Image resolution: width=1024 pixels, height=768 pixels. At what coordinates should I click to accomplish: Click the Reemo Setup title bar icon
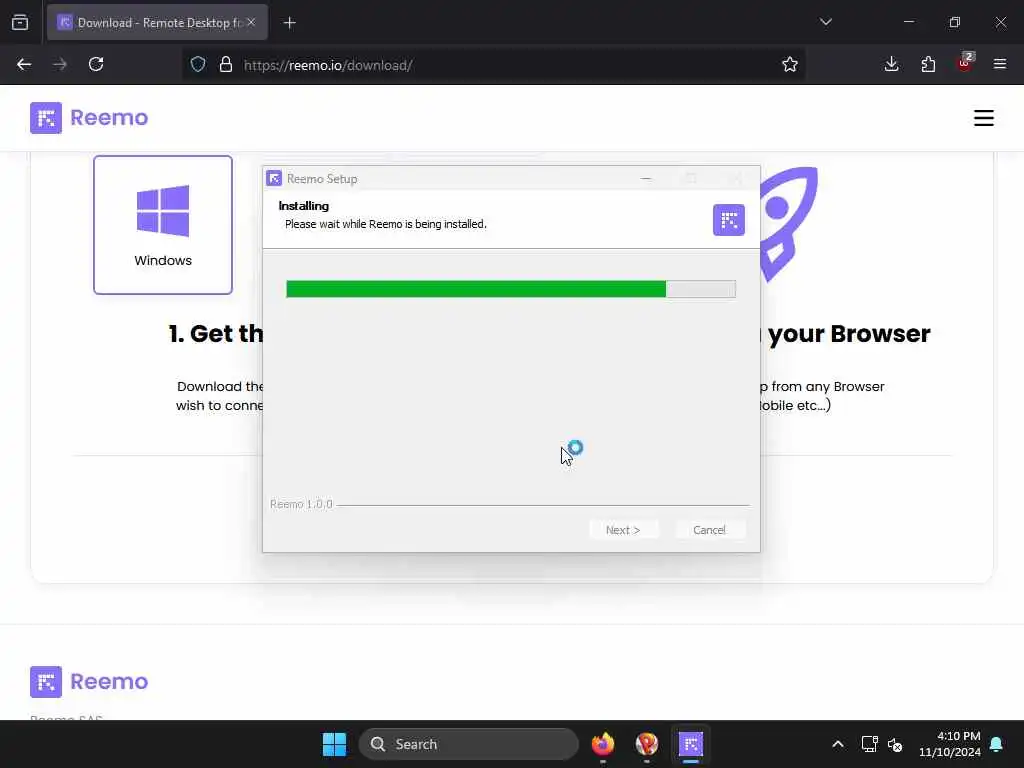point(274,178)
